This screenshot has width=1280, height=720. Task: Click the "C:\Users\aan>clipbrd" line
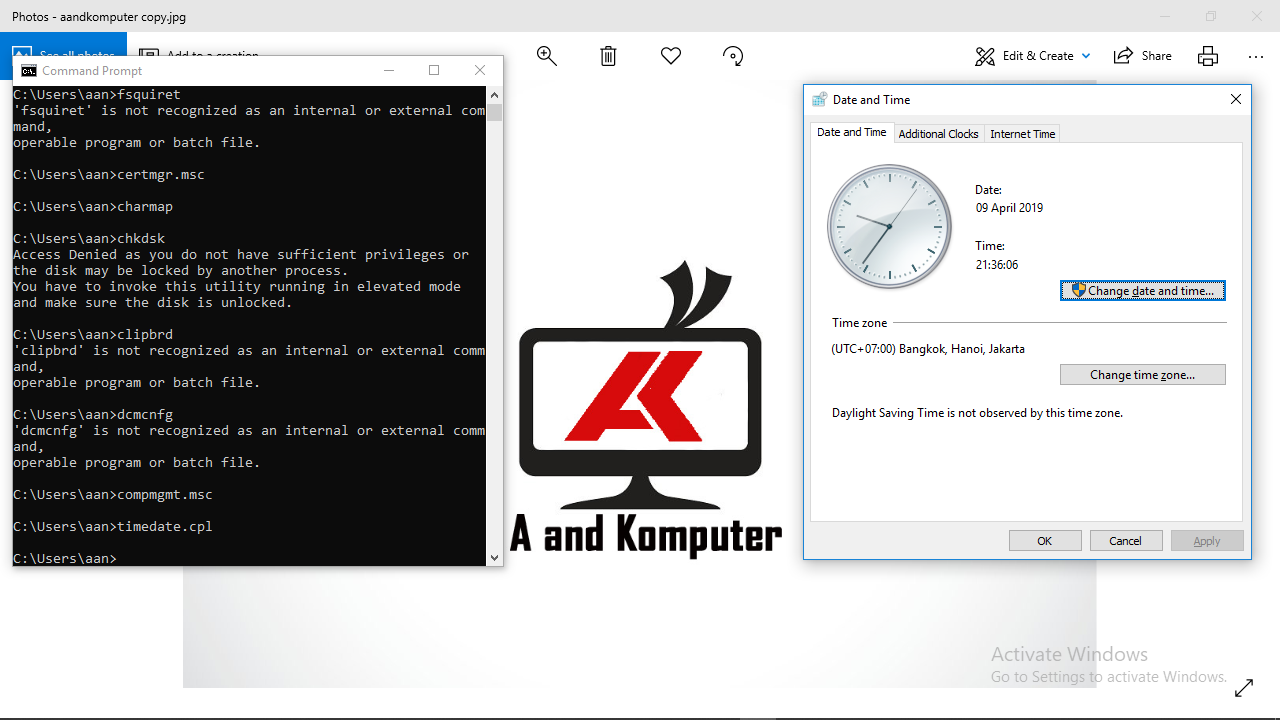[x=93, y=334]
